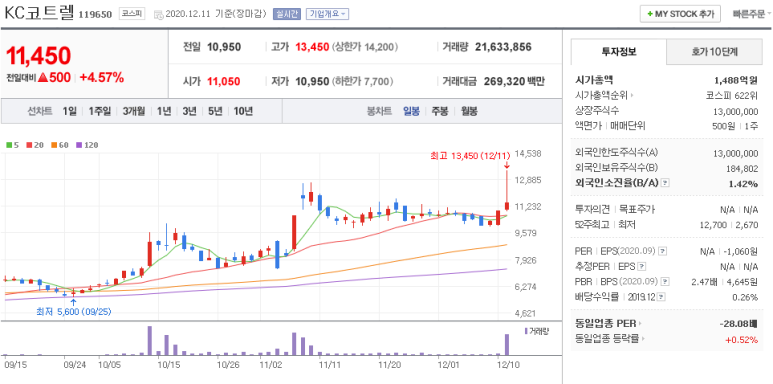Click the 거래대금 value 269,320 백만
The image size is (773, 384).
click(x=514, y=81)
